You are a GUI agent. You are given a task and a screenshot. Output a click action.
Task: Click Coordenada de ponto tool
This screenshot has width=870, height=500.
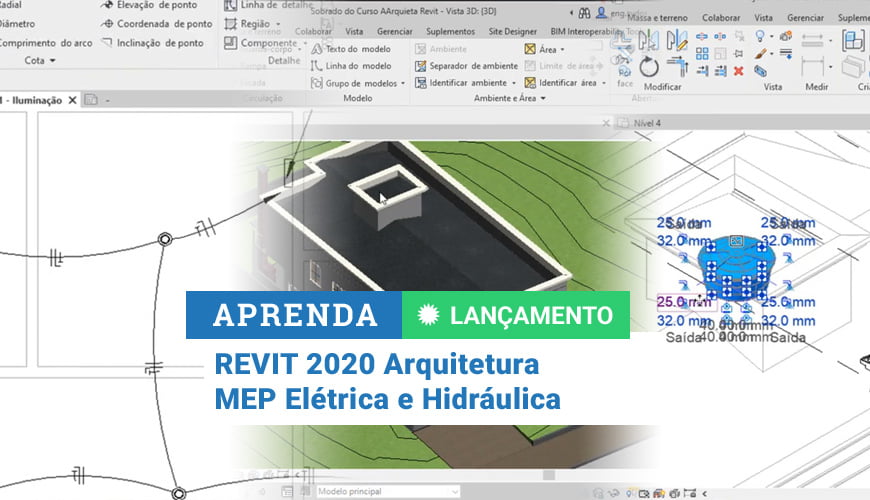pyautogui.click(x=157, y=24)
